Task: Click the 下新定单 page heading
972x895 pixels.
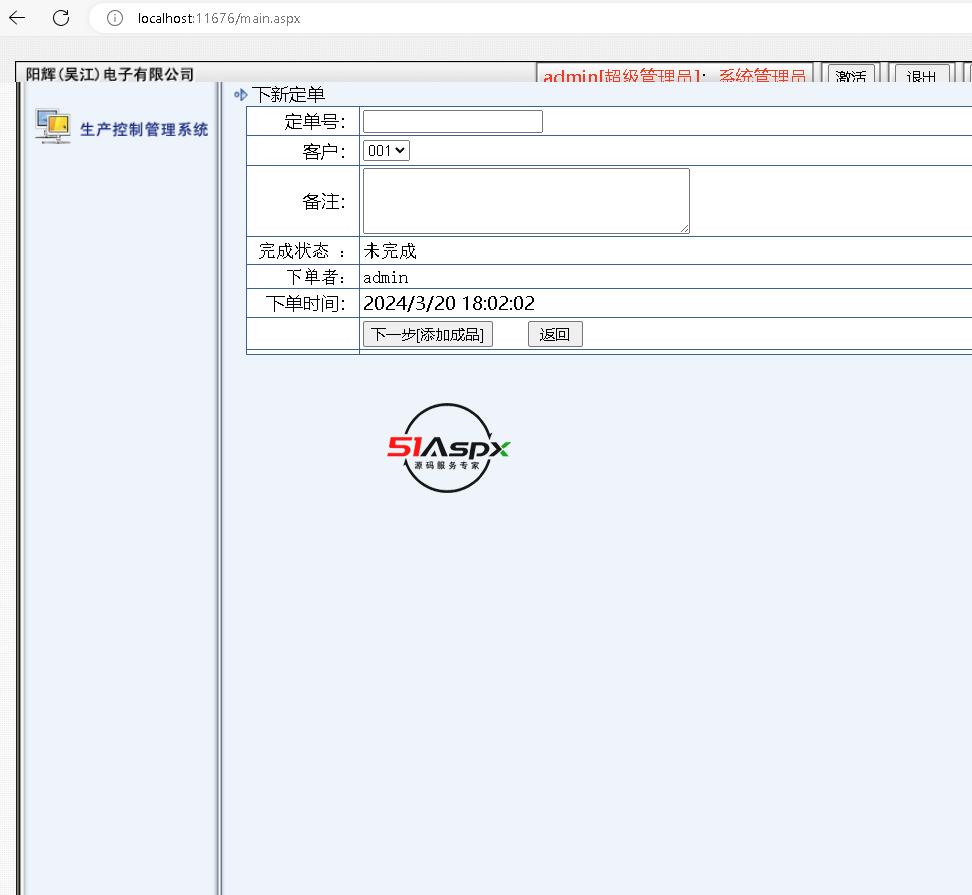Action: click(288, 95)
